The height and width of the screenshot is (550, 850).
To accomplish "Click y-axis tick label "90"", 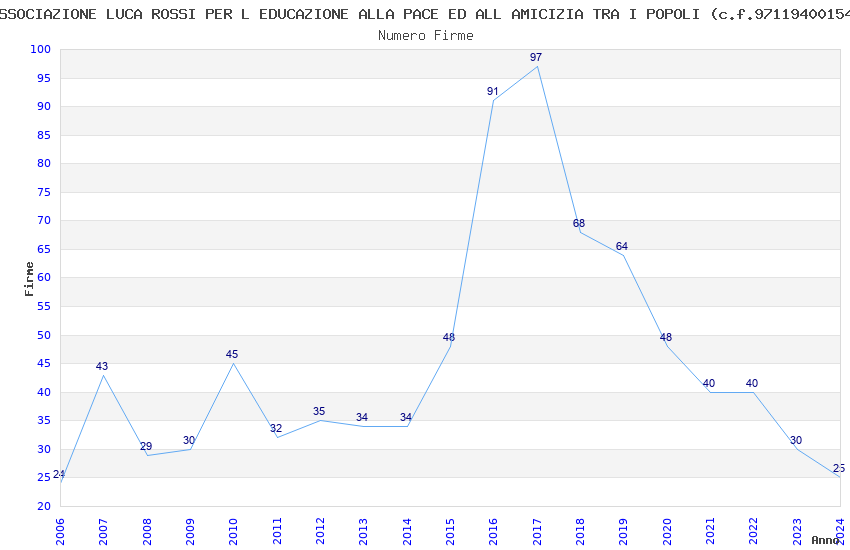I will 44,106.
